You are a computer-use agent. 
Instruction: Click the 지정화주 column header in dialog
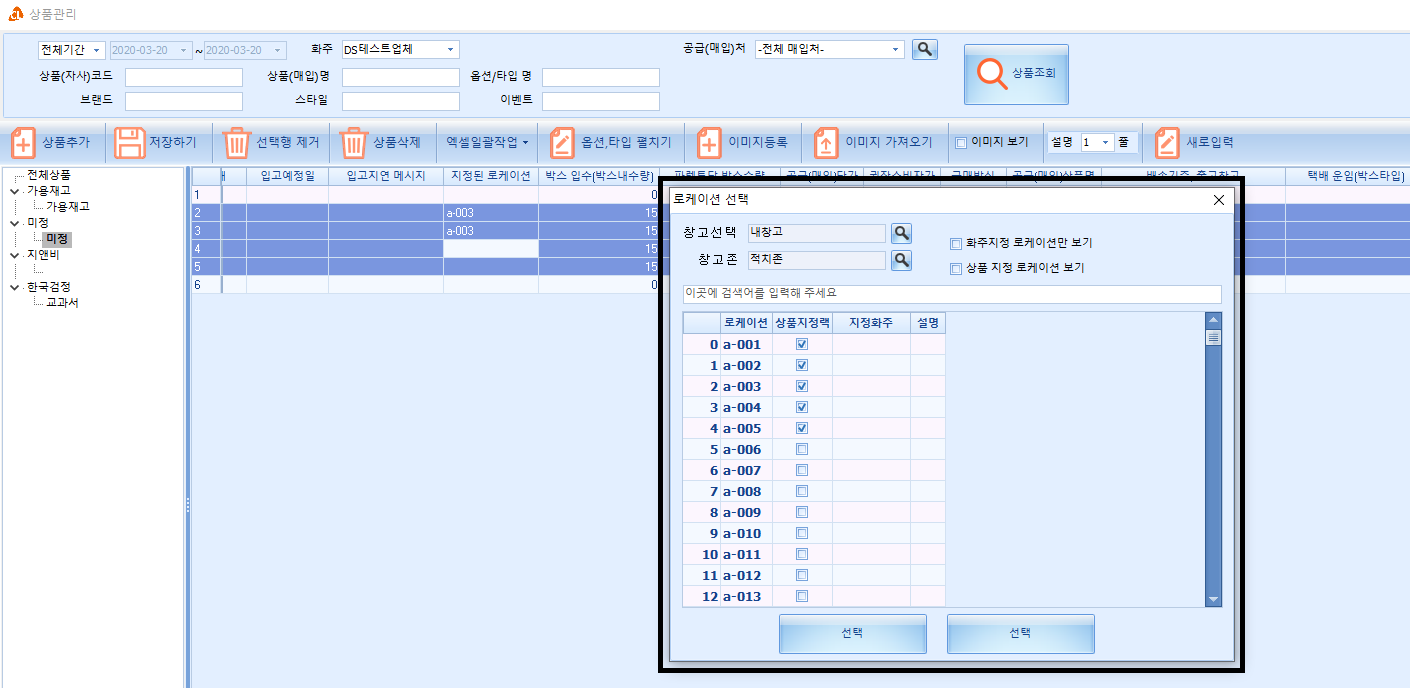[x=871, y=323]
